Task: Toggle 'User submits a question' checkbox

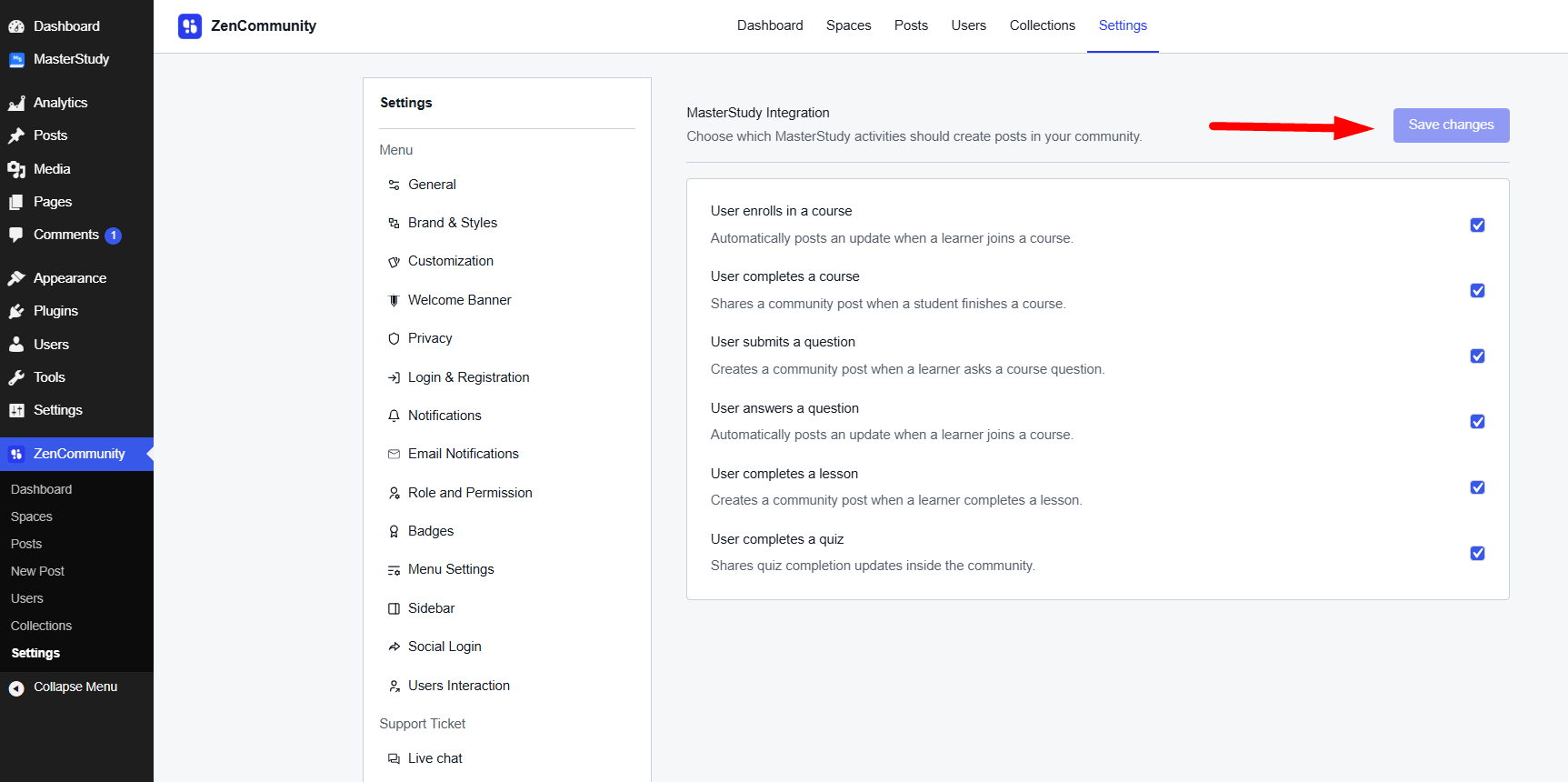Action: [x=1477, y=356]
